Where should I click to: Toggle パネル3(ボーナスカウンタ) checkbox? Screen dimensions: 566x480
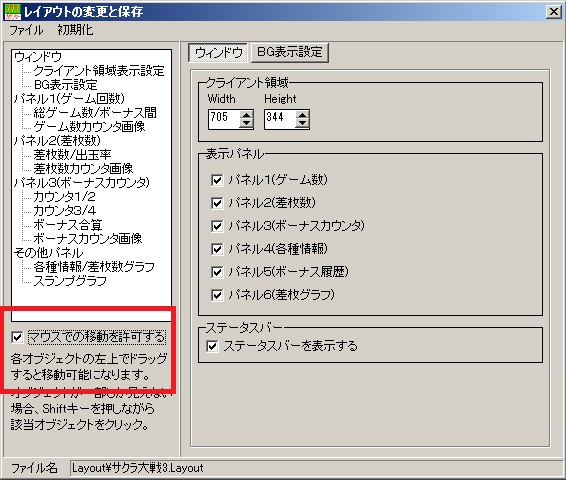(217, 226)
